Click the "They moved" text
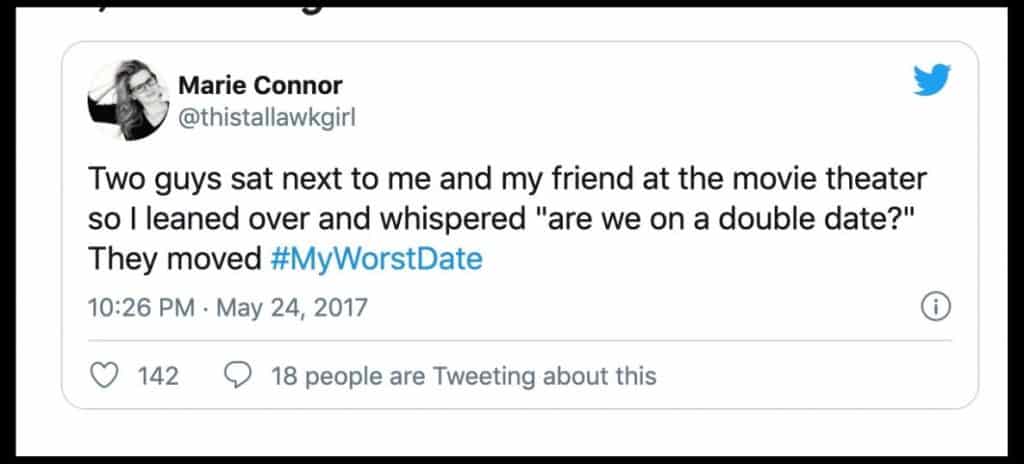Image resolution: width=1024 pixels, height=464 pixels. [175, 259]
